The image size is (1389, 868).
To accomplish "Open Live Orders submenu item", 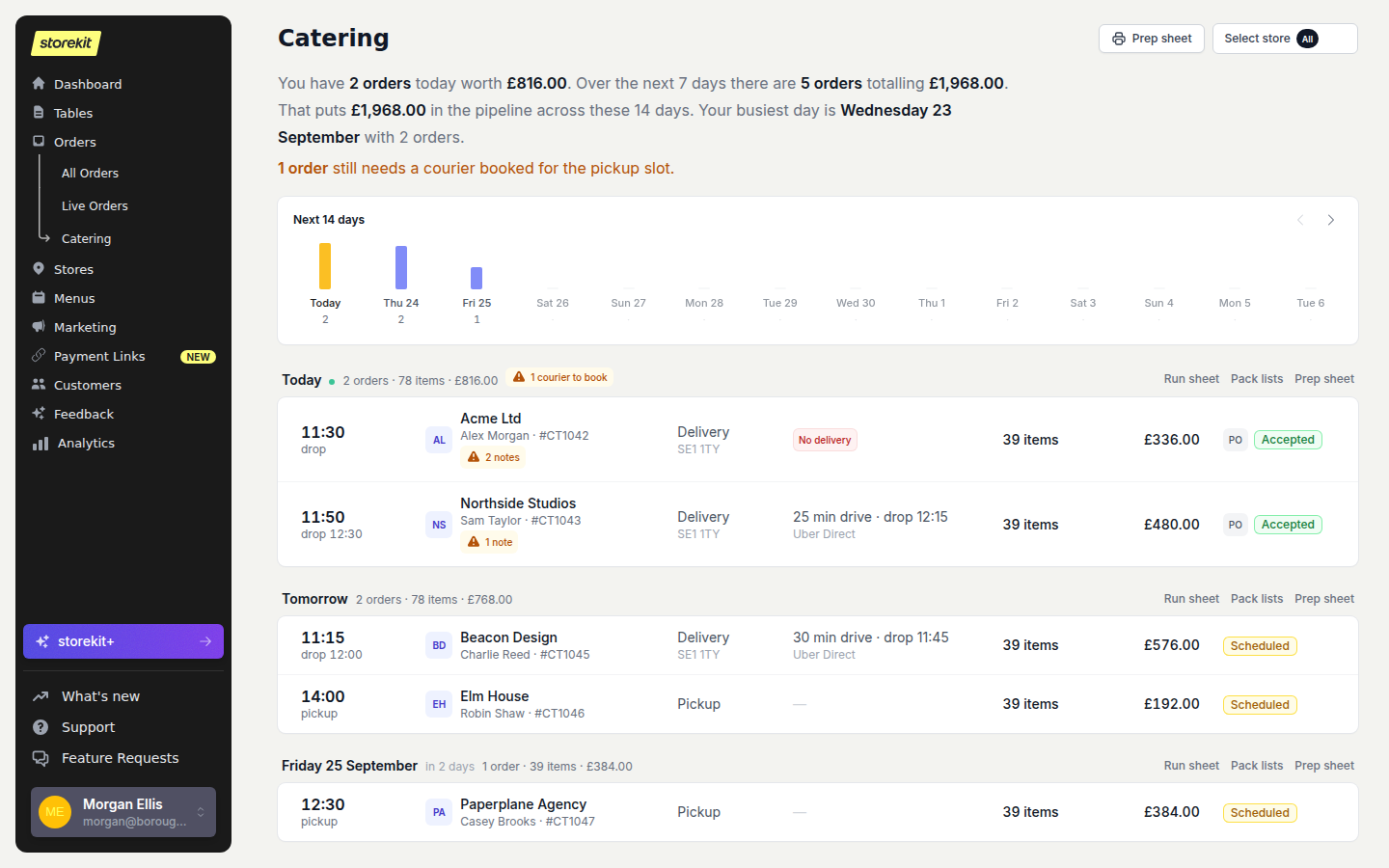I will tap(95, 206).
